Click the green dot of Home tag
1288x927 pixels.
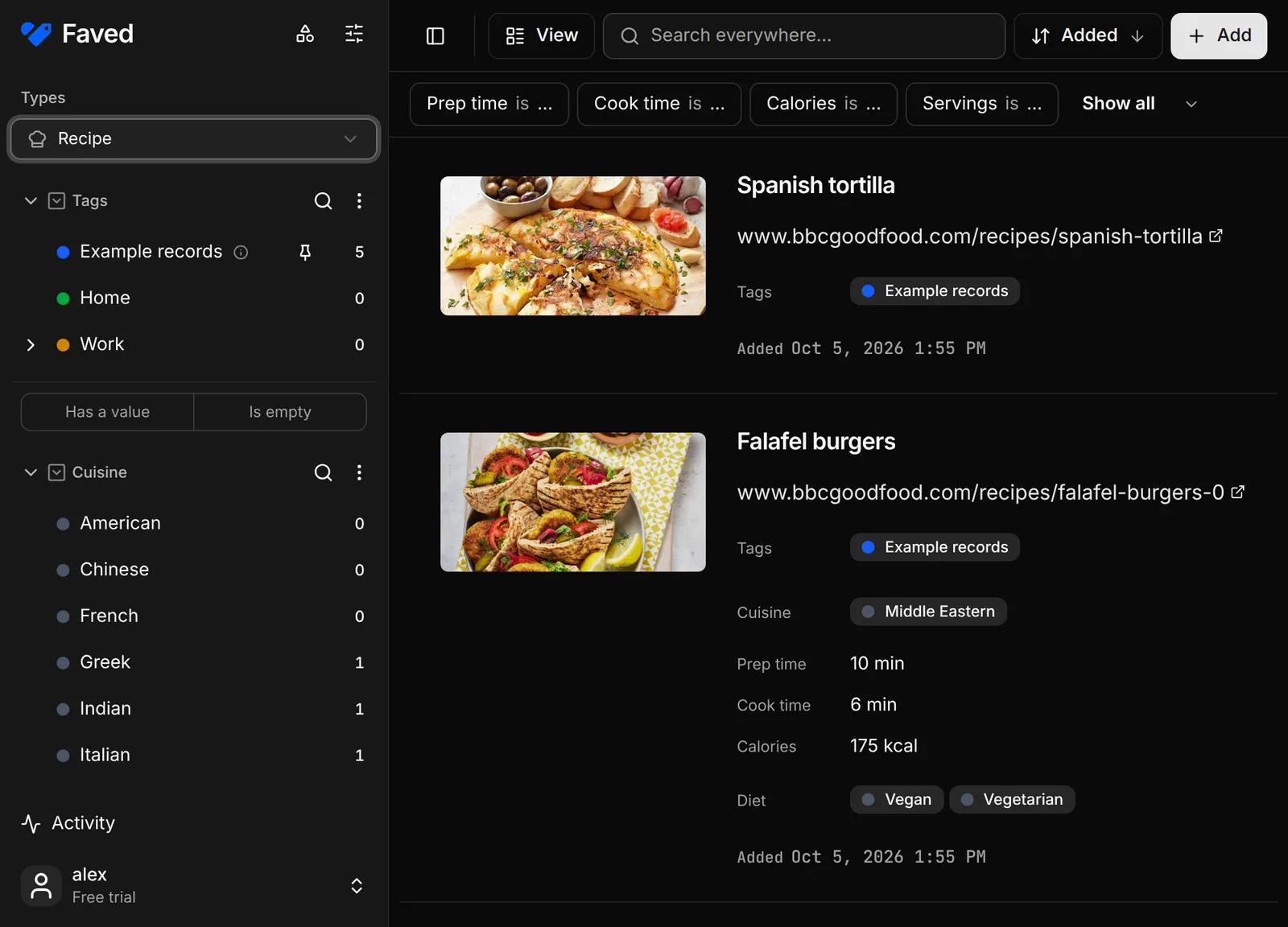[x=63, y=299]
